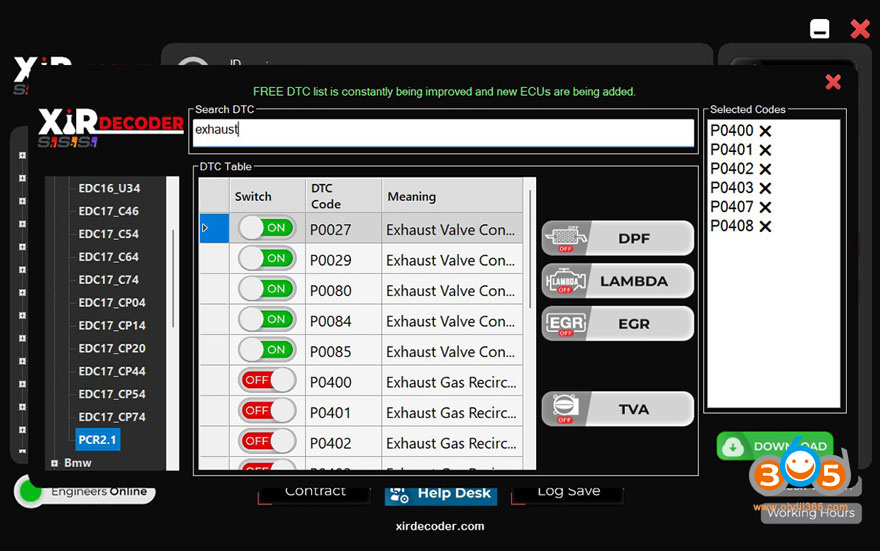Minimize the main XiR window
Viewport: 880px width, 551px height.
tap(819, 29)
